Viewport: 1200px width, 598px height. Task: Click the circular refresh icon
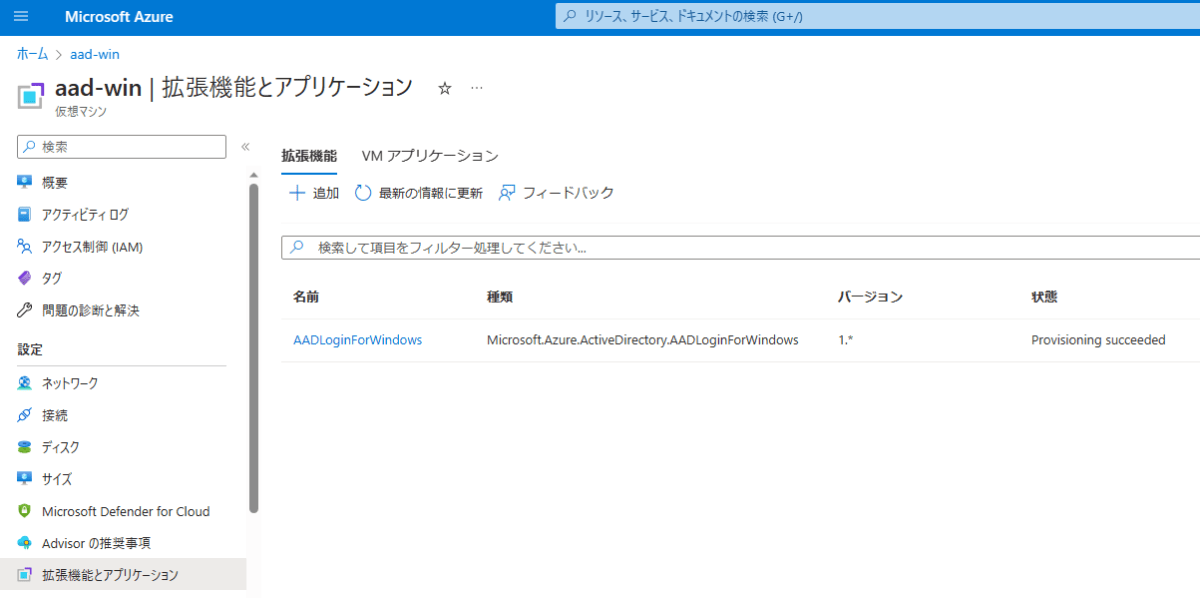pos(363,193)
